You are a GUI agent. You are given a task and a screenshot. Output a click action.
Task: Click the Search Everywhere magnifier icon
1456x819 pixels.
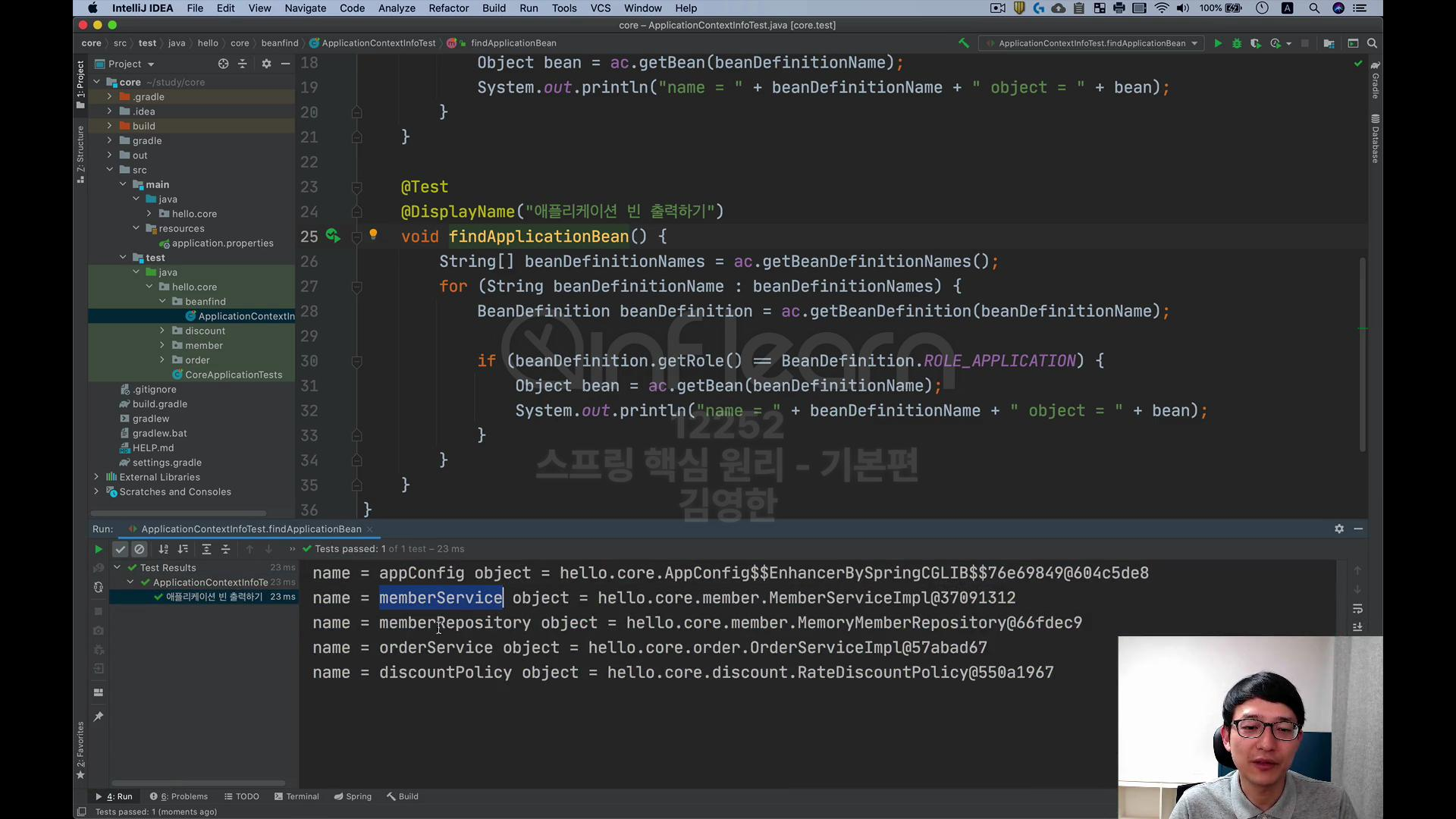click(x=1372, y=43)
